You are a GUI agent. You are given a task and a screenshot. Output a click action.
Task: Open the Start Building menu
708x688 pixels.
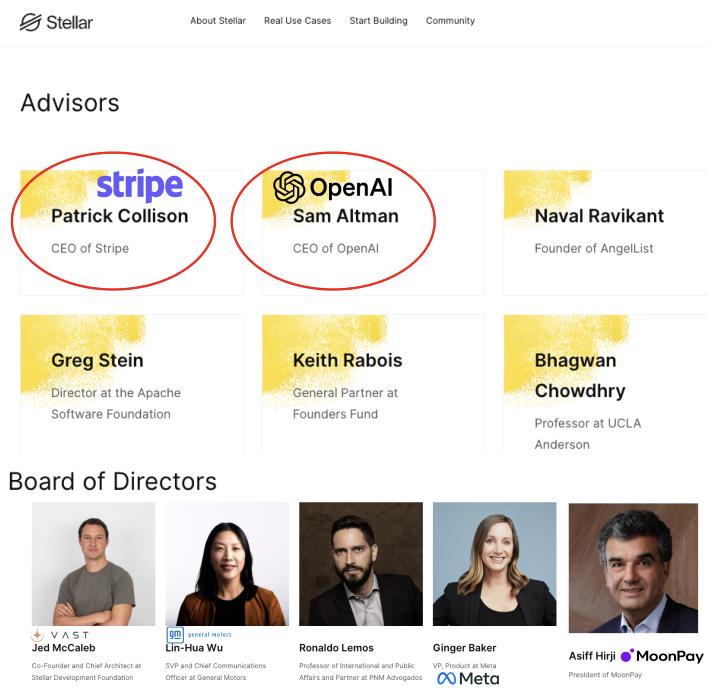(378, 21)
